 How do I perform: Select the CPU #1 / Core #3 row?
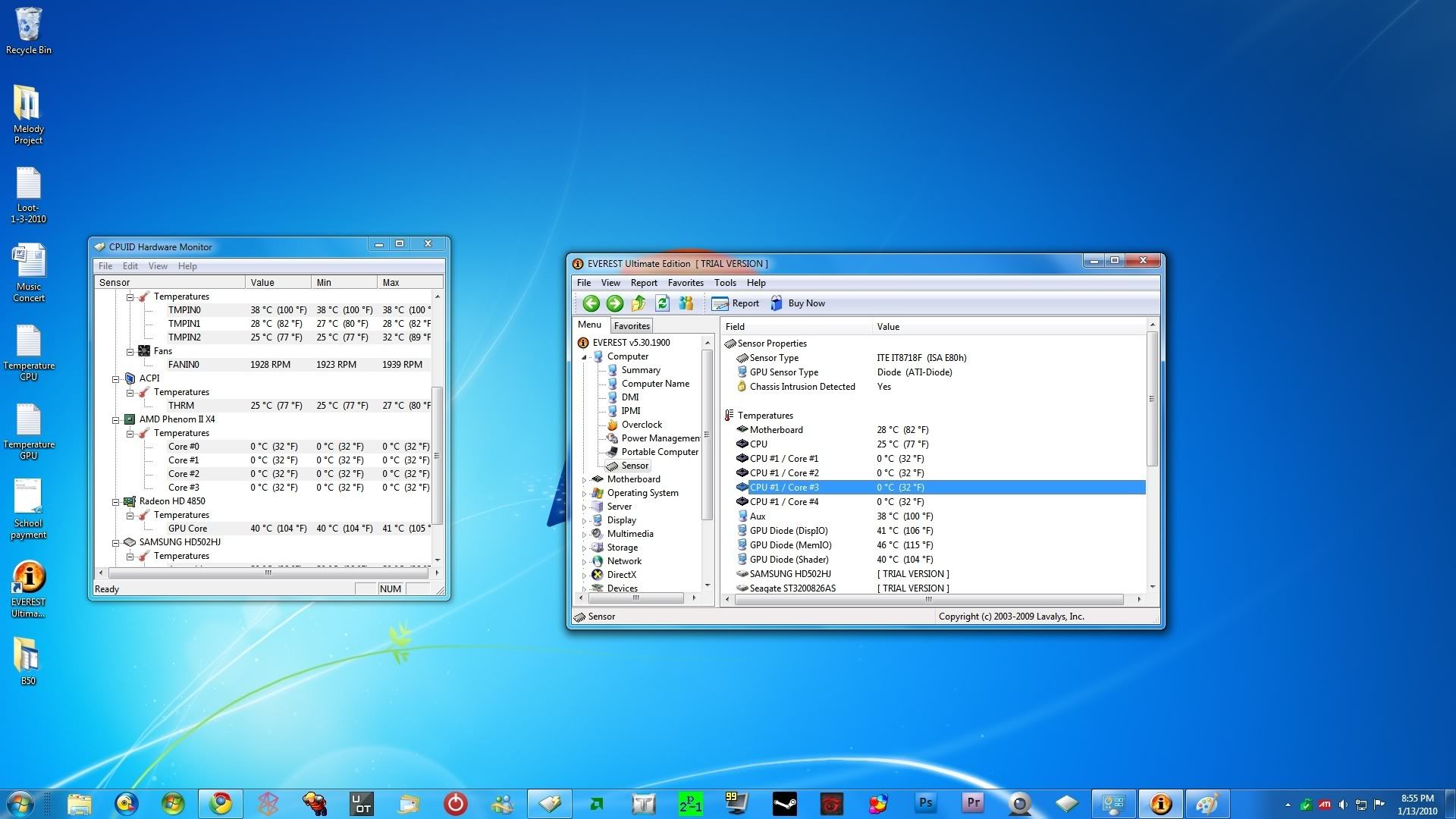tap(940, 488)
